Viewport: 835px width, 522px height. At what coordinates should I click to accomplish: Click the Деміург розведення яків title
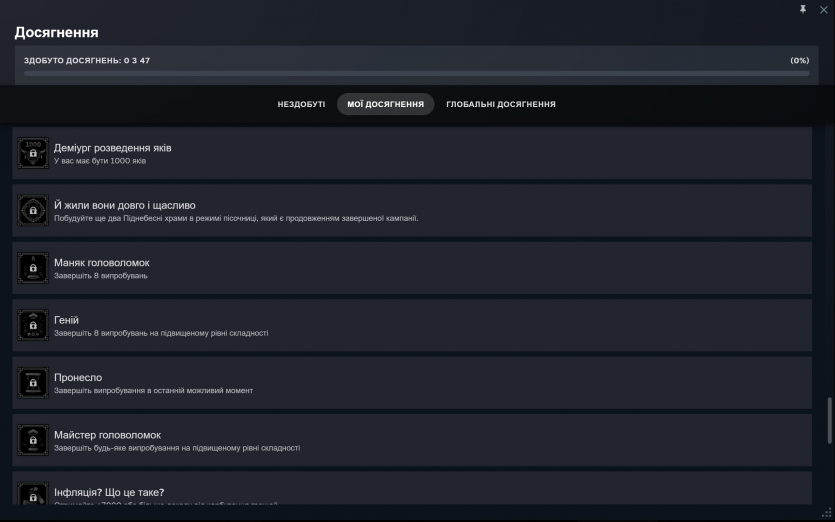pos(112,148)
